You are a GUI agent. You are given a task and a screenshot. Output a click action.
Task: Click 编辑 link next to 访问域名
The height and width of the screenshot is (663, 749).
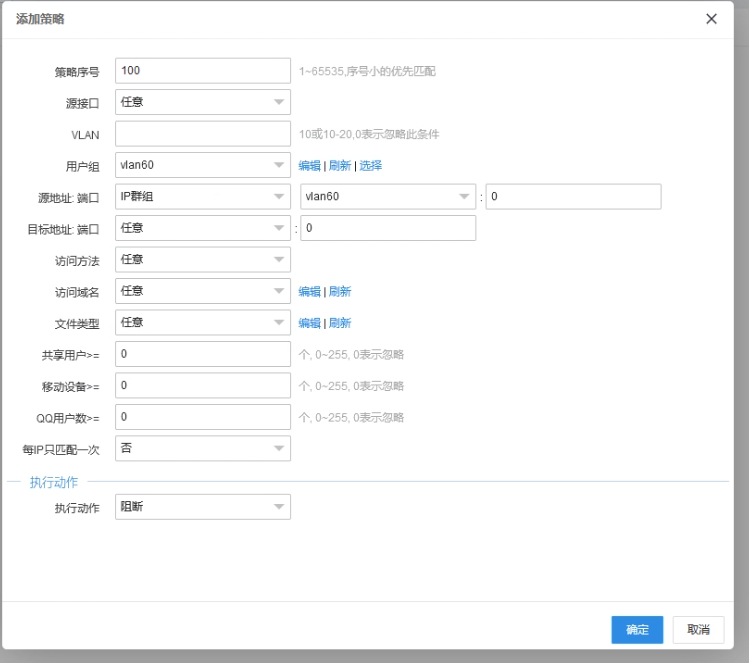point(309,292)
